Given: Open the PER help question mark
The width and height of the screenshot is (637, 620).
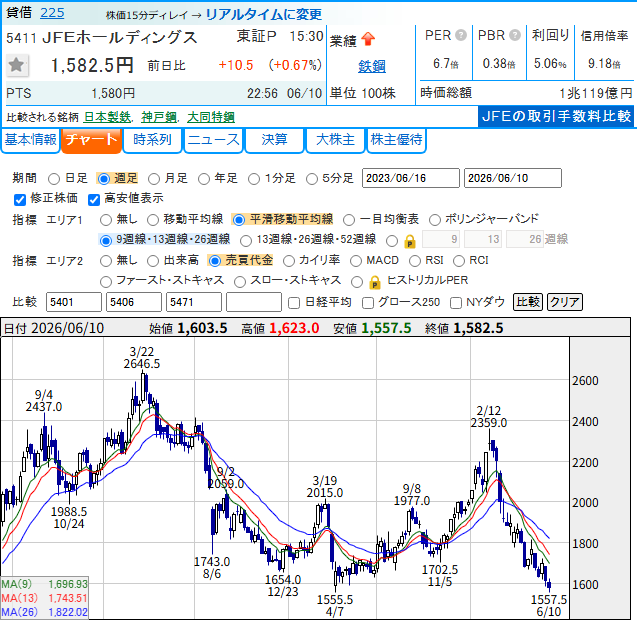Looking at the screenshot, I should pyautogui.click(x=461, y=35).
